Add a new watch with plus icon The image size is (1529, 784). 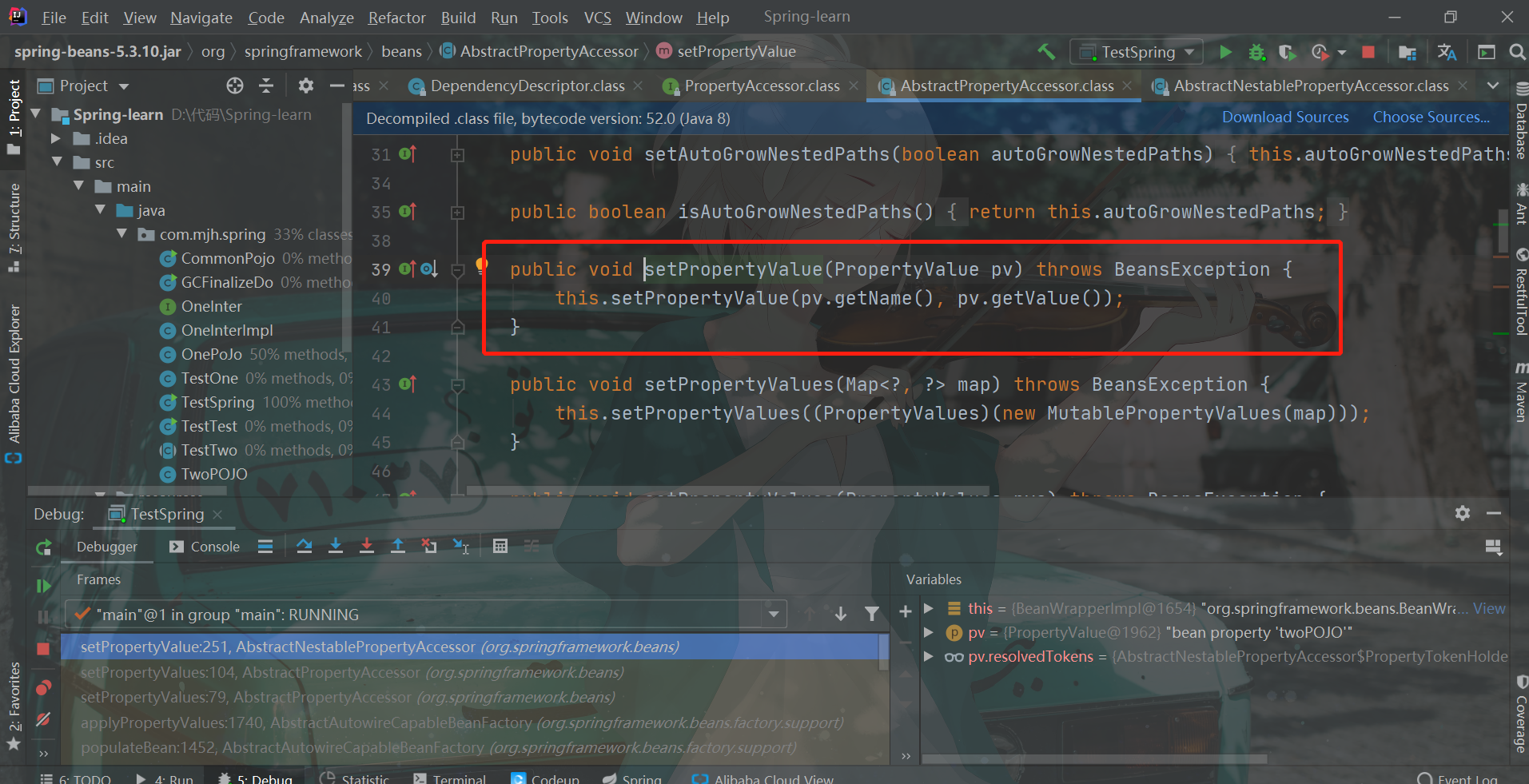tap(906, 611)
